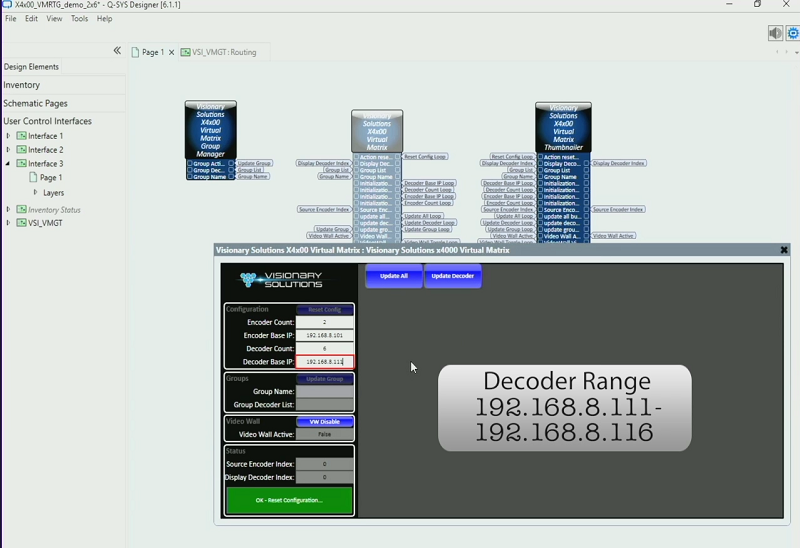The height and width of the screenshot is (548, 800).
Task: Expand Interface 1 in the tree
Action: 8,136
